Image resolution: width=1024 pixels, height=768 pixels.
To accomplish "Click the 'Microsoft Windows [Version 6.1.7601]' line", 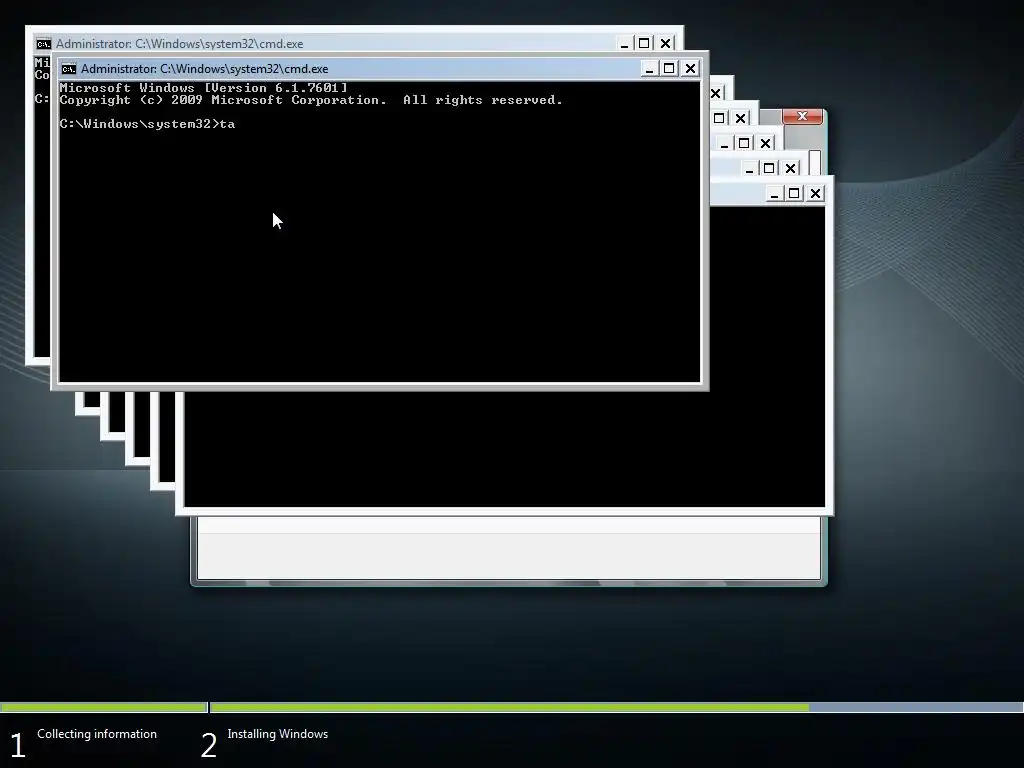I will (x=203, y=88).
